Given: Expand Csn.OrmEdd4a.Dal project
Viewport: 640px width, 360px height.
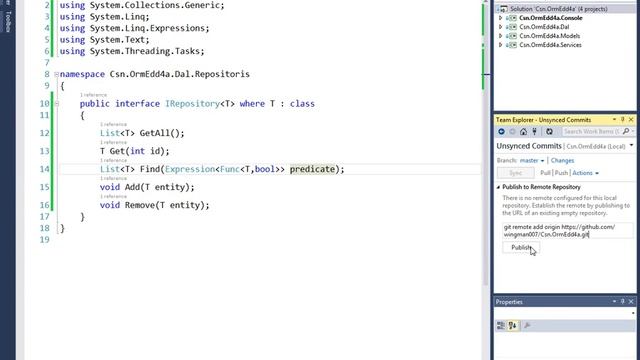Looking at the screenshot, I should [500, 27].
